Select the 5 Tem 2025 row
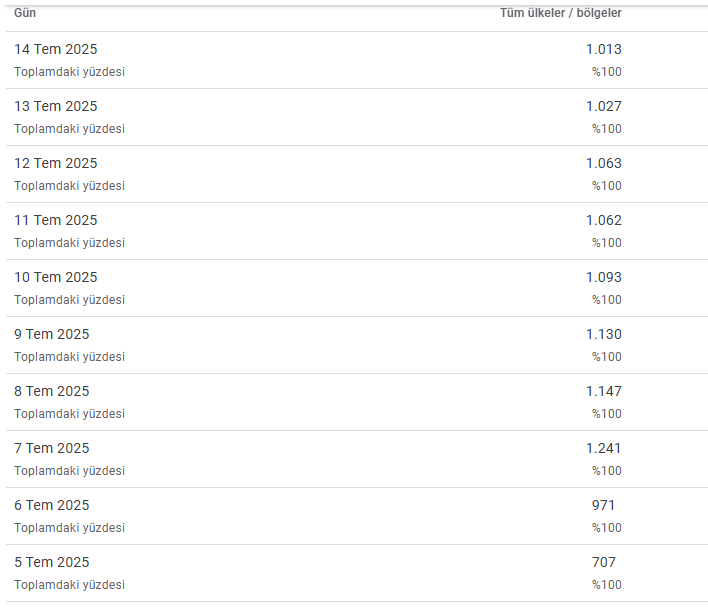The width and height of the screenshot is (708, 613). (x=357, y=573)
